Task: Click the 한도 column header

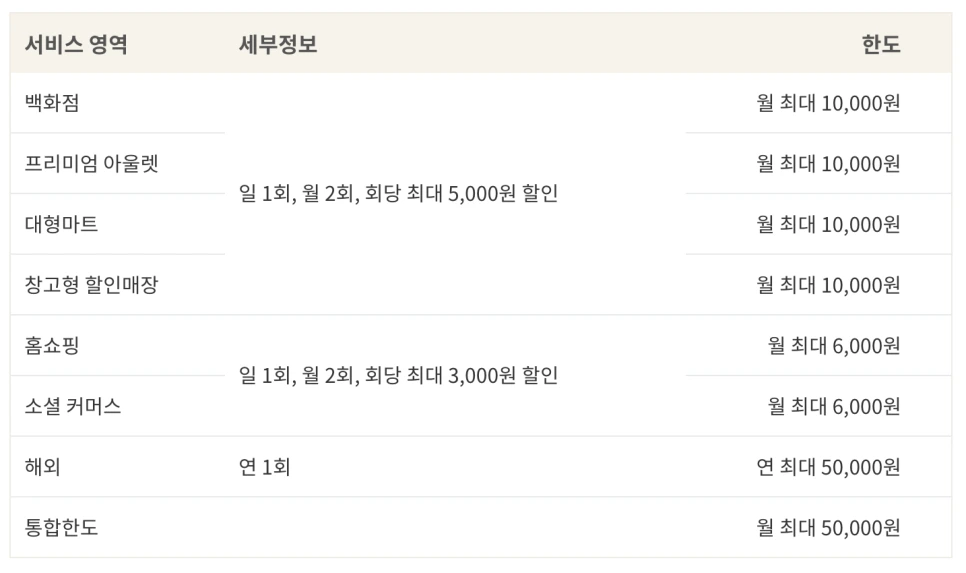Action: pos(881,44)
